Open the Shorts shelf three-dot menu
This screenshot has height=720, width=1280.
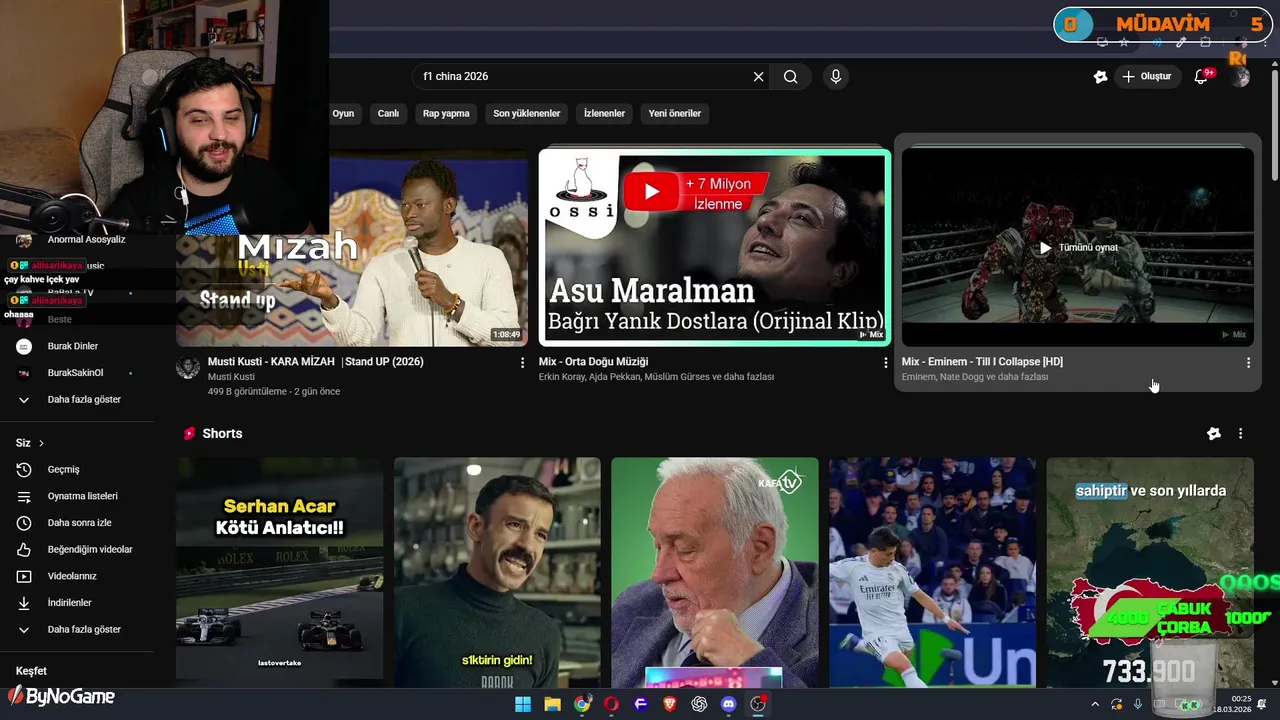tap(1240, 434)
